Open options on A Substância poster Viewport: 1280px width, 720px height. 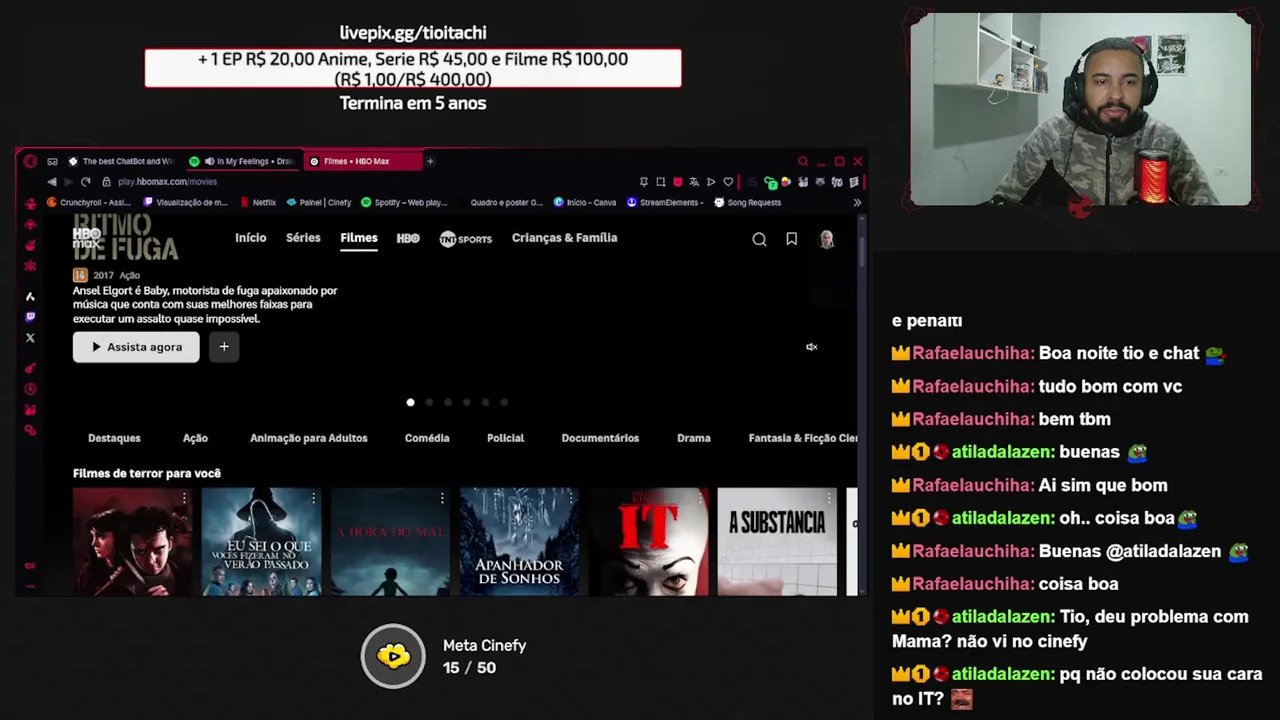829,498
